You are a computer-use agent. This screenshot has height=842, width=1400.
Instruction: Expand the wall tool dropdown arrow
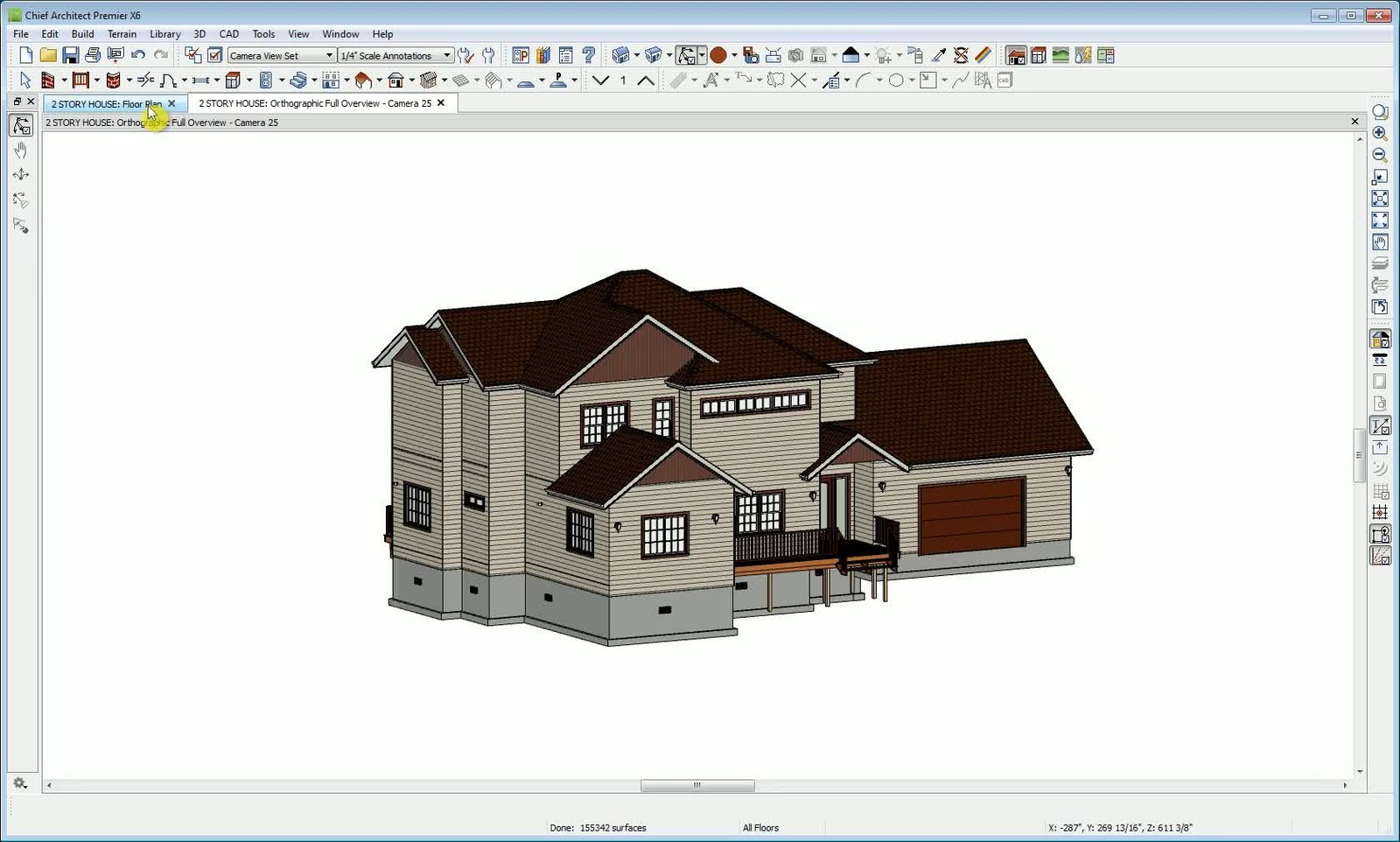[x=65, y=81]
